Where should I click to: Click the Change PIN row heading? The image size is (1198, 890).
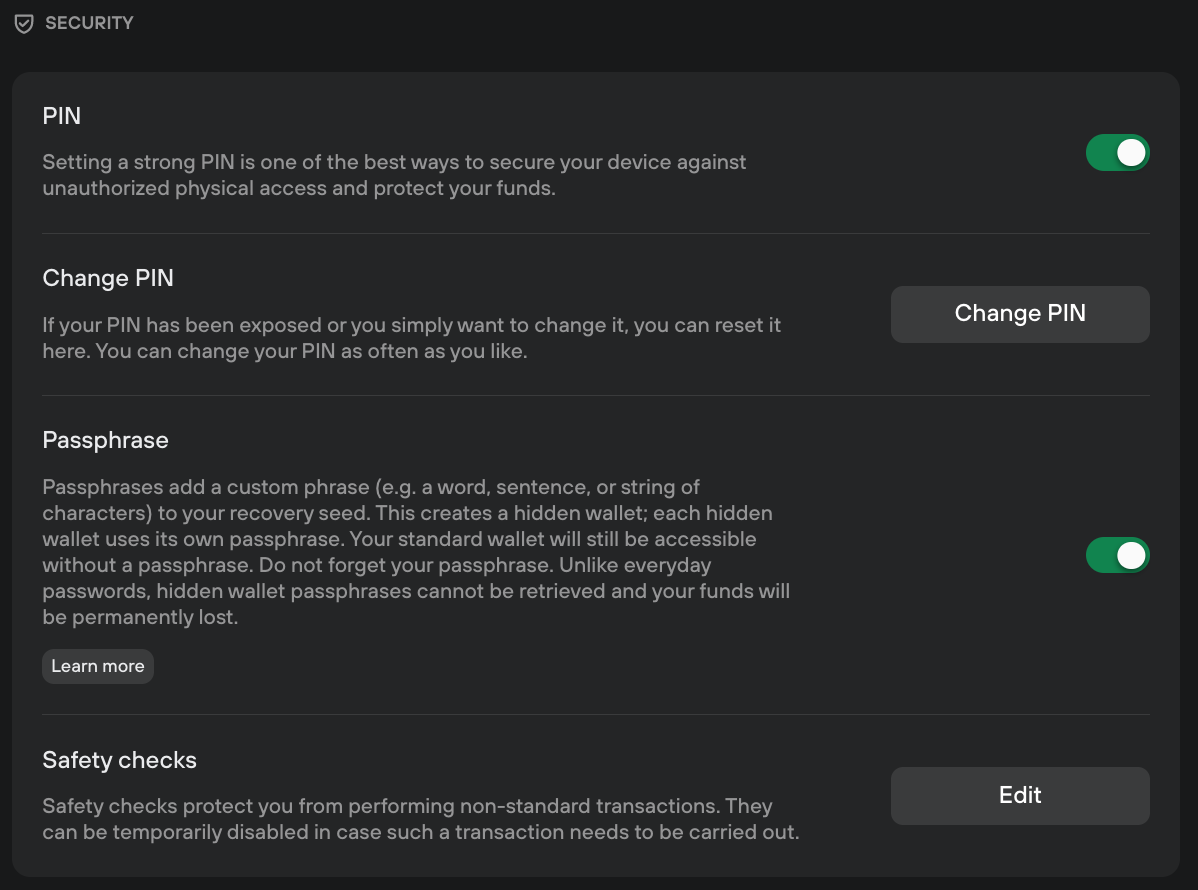108,278
